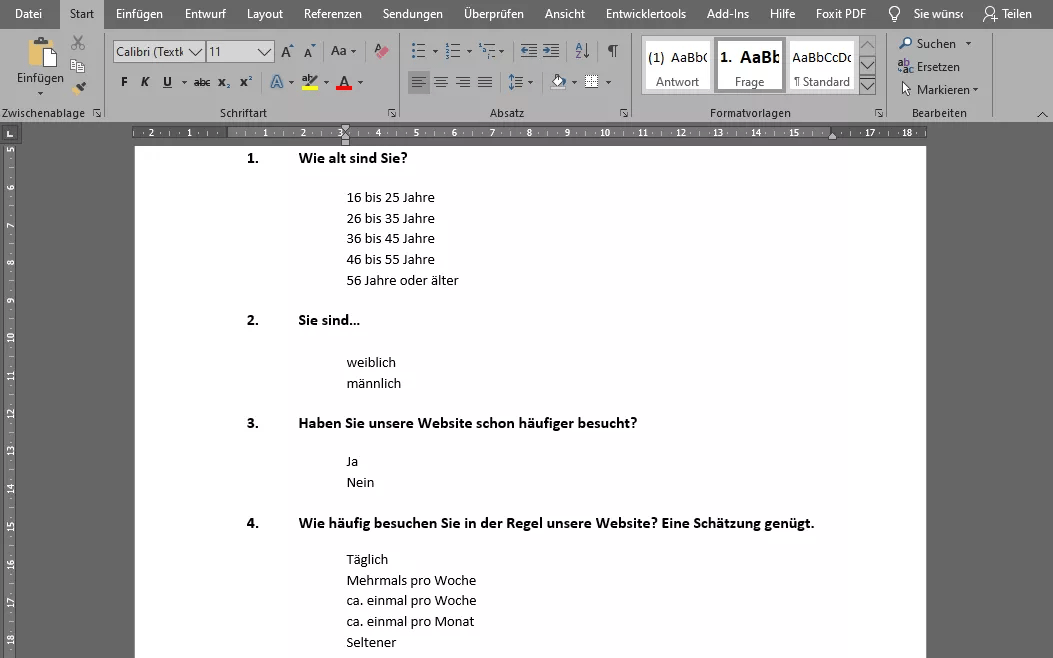Sort paragraphs with the A-Z sort icon
This screenshot has width=1053, height=658.
(x=582, y=51)
